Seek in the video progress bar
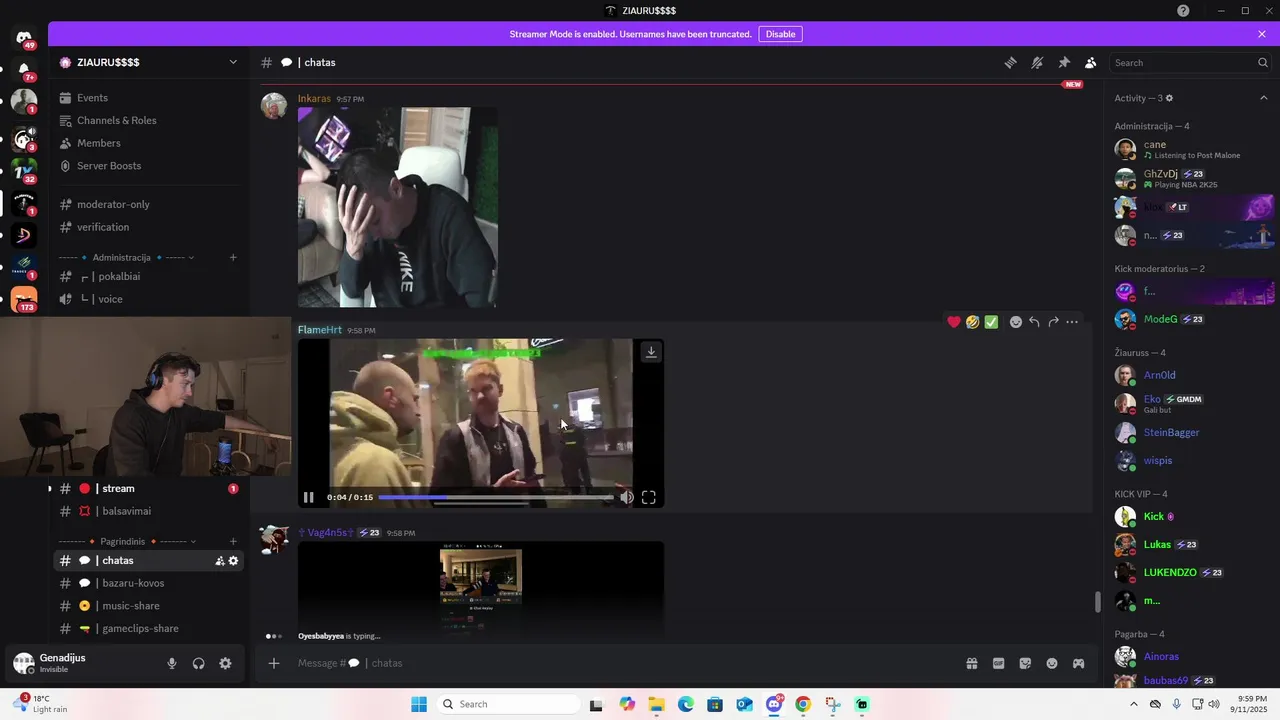The image size is (1280, 720). pyautogui.click(x=496, y=497)
